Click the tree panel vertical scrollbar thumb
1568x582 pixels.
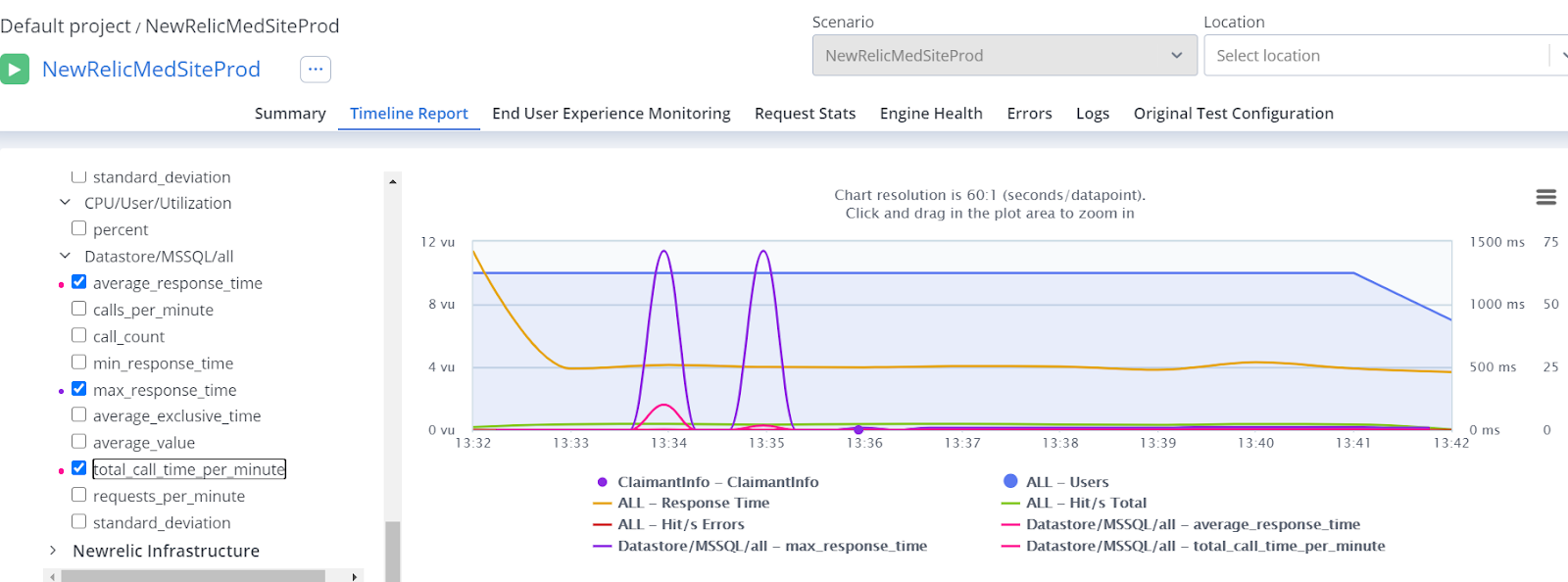point(392,552)
